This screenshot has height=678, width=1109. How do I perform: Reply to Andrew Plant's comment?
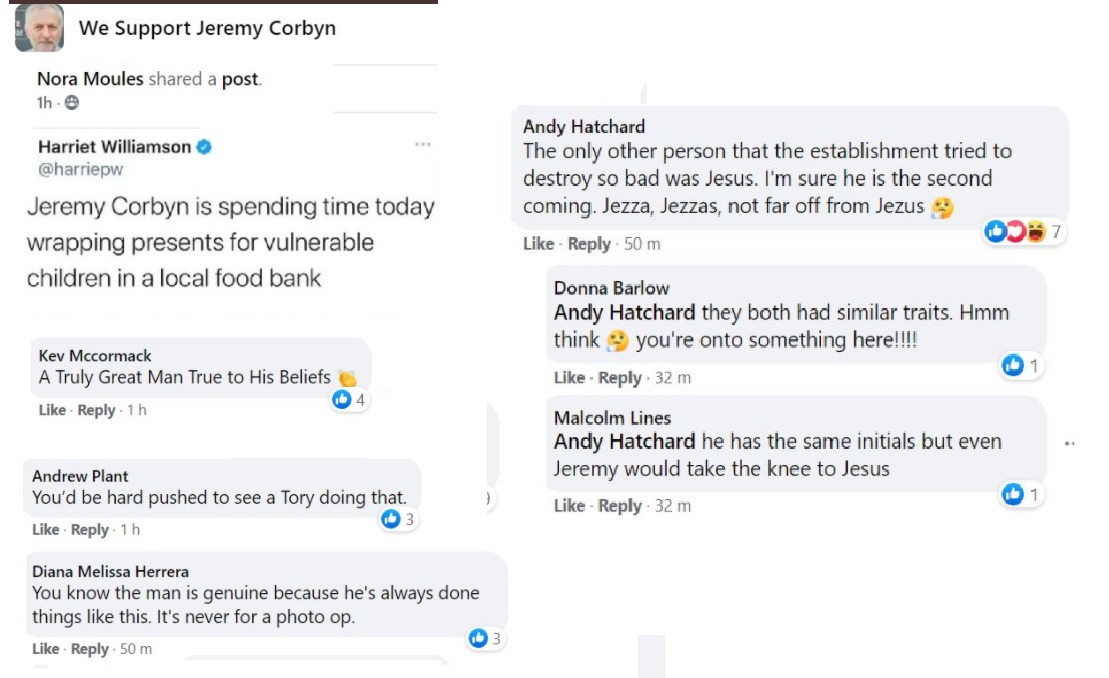(x=90, y=530)
